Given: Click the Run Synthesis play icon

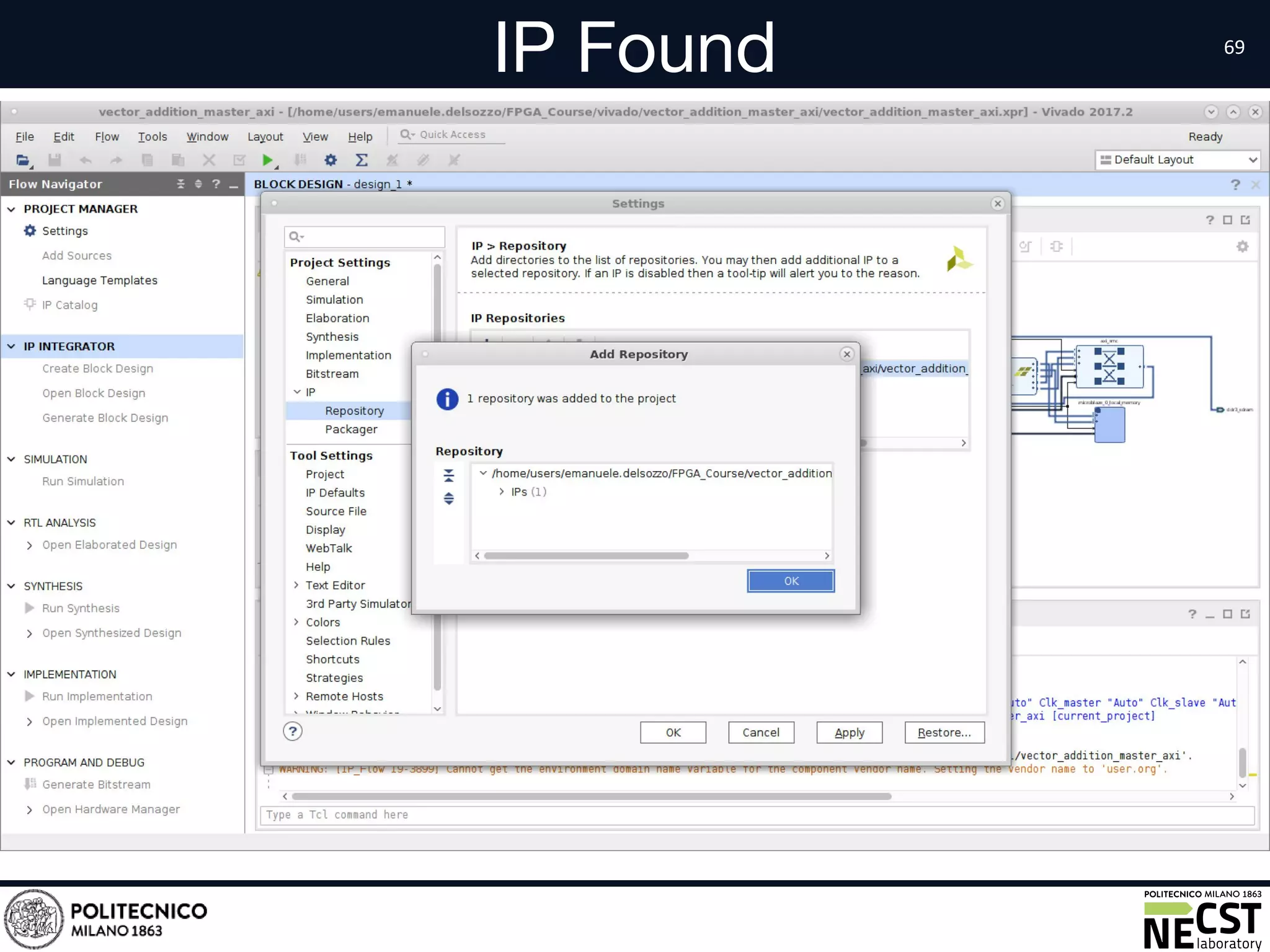Looking at the screenshot, I should click(29, 608).
